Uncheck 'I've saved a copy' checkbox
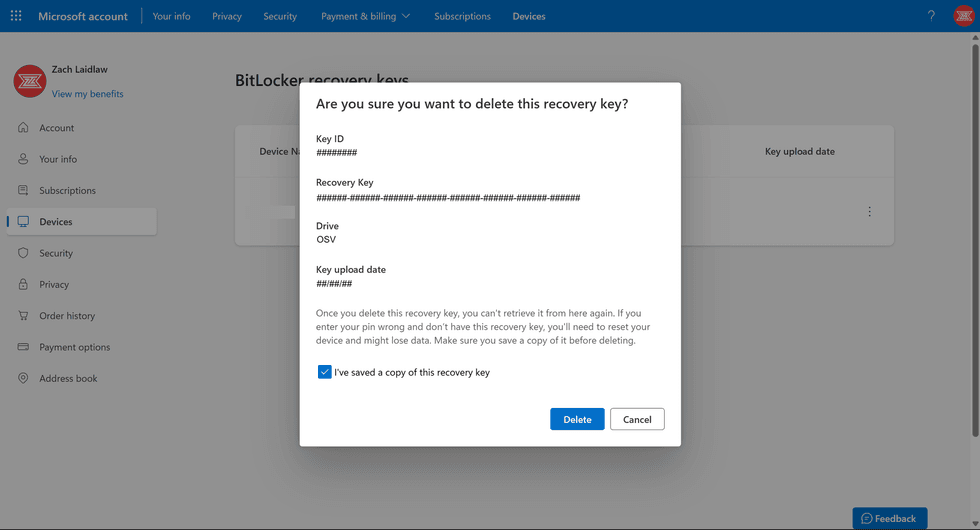The image size is (980, 530). click(324, 372)
